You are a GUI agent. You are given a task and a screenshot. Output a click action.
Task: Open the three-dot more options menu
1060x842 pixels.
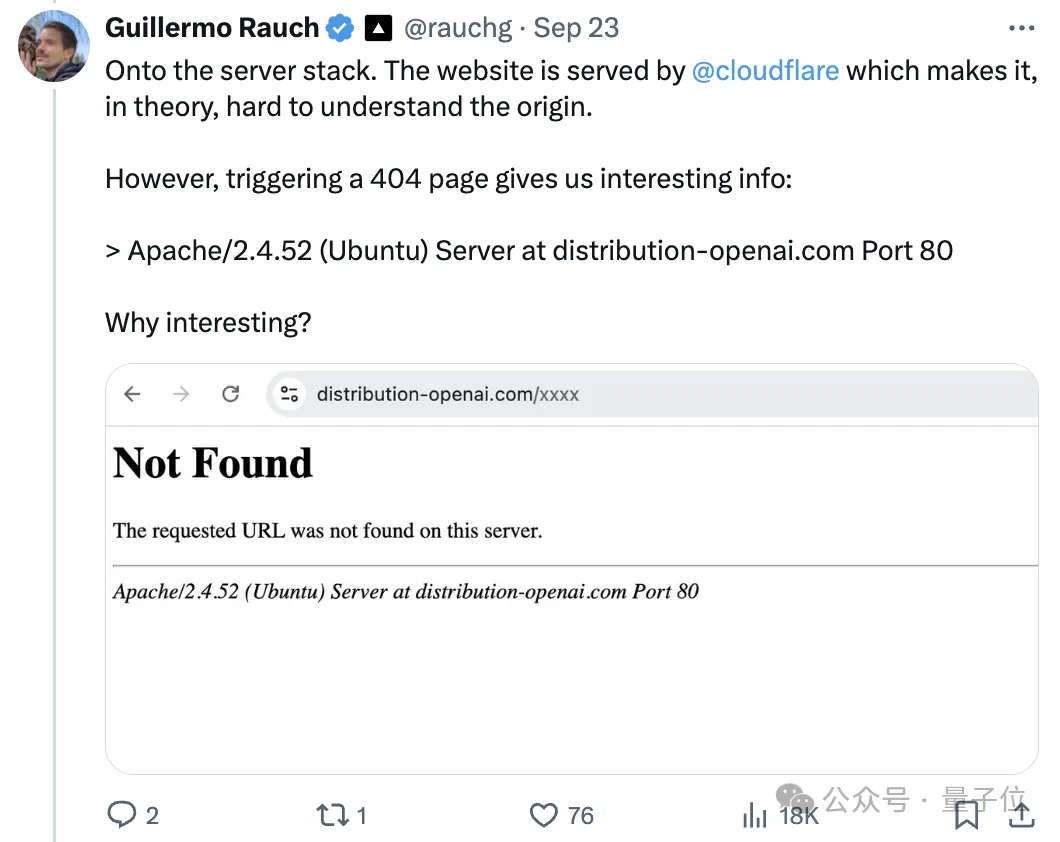(1021, 28)
